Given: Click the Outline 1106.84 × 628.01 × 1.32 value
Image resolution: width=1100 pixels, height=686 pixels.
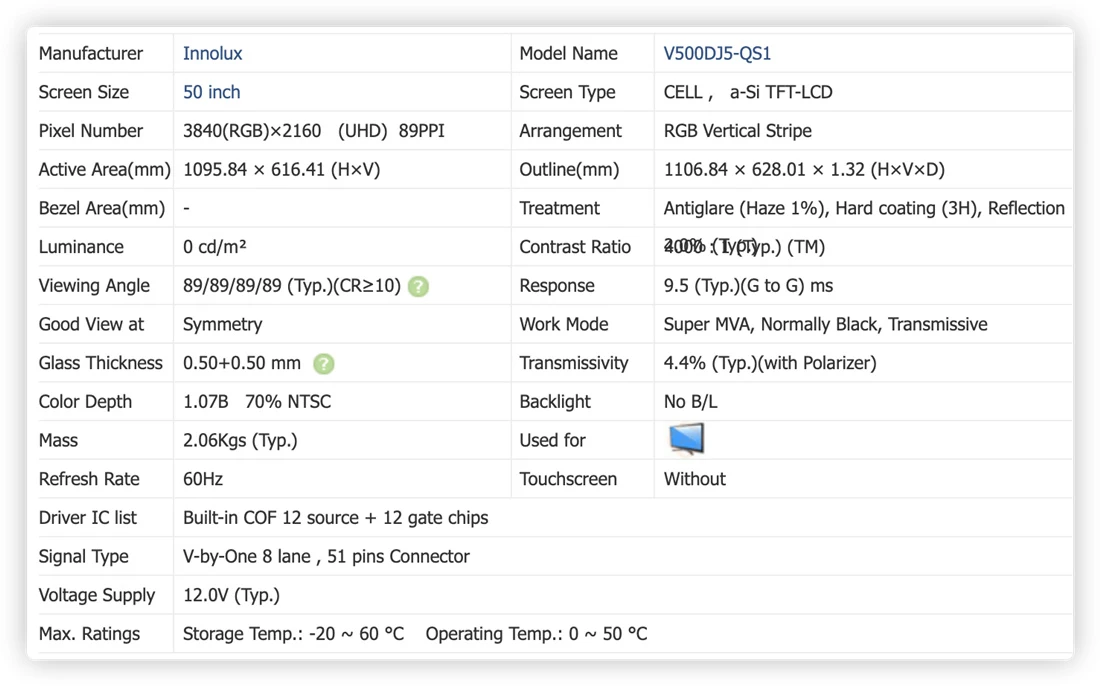Looking at the screenshot, I should 804,170.
